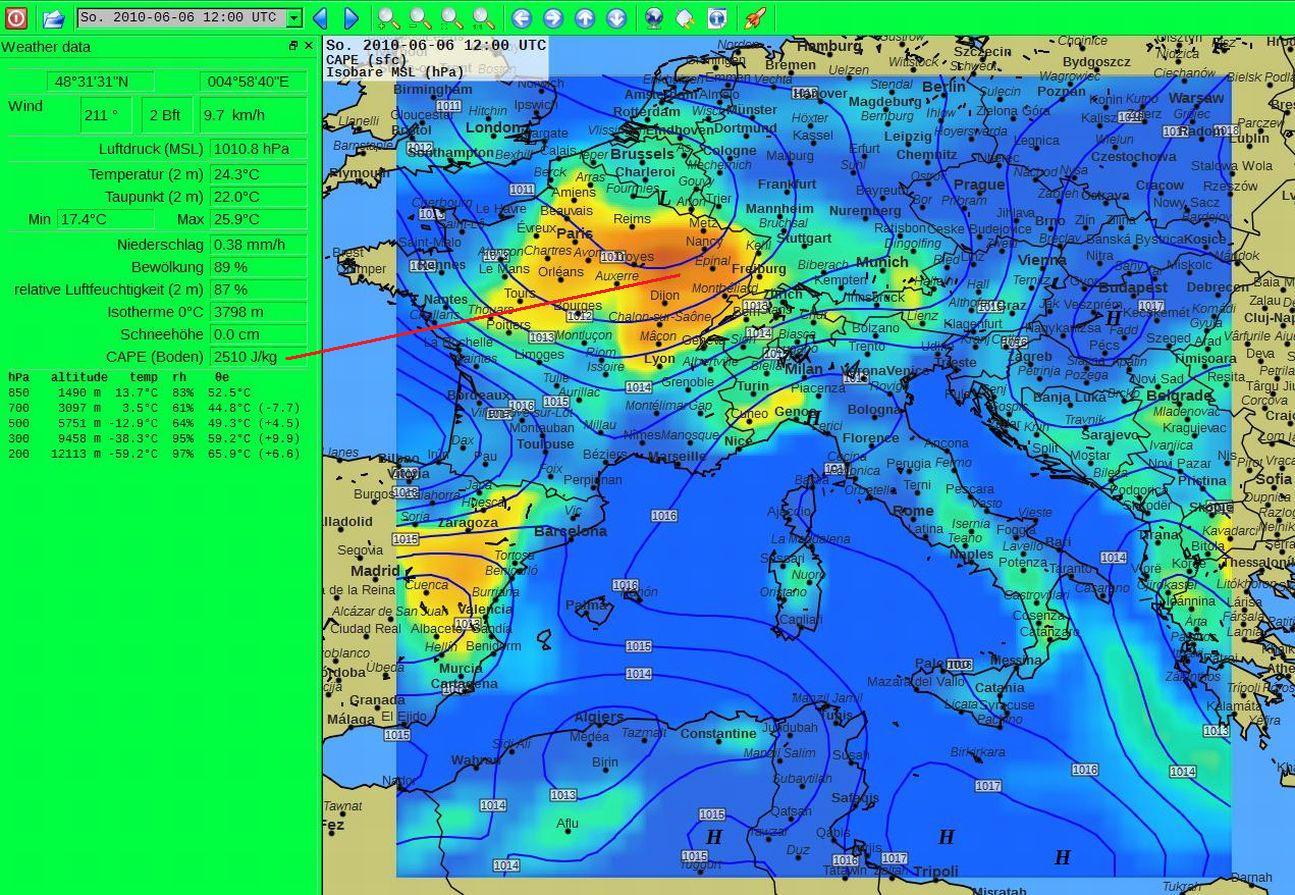
Task: Pan the map left
Action: coord(521,18)
